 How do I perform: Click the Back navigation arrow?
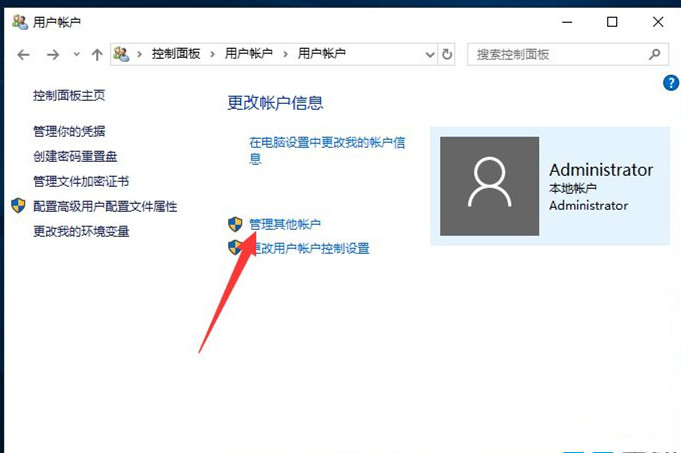pos(23,55)
